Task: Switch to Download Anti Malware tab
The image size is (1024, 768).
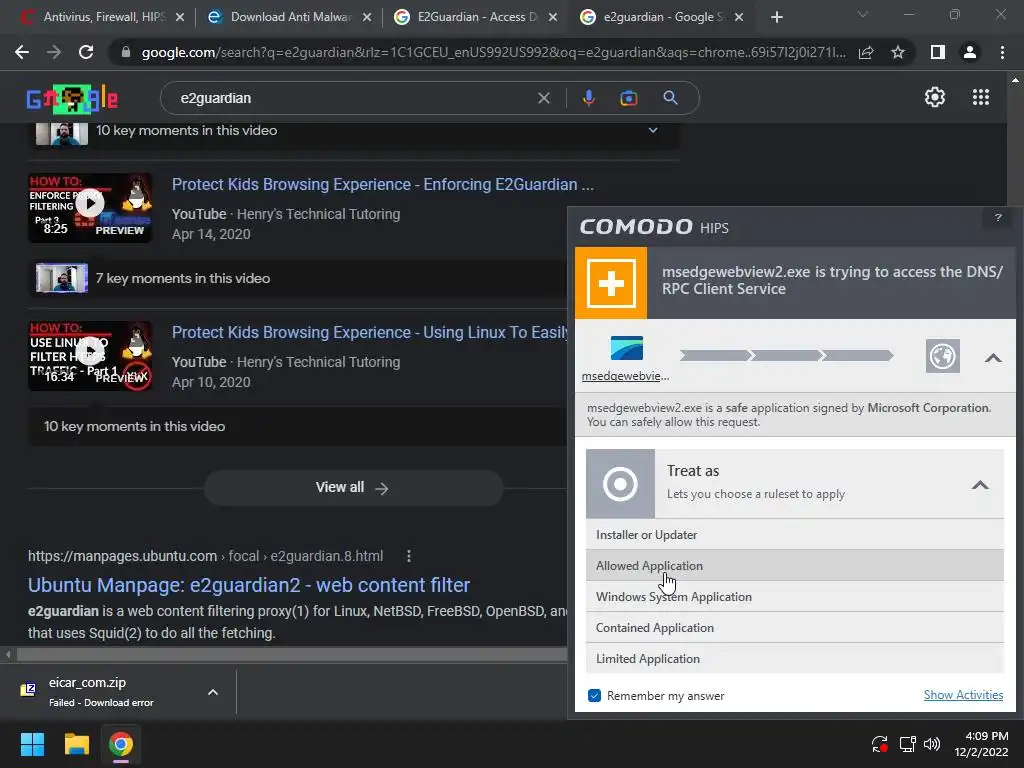Action: [287, 17]
